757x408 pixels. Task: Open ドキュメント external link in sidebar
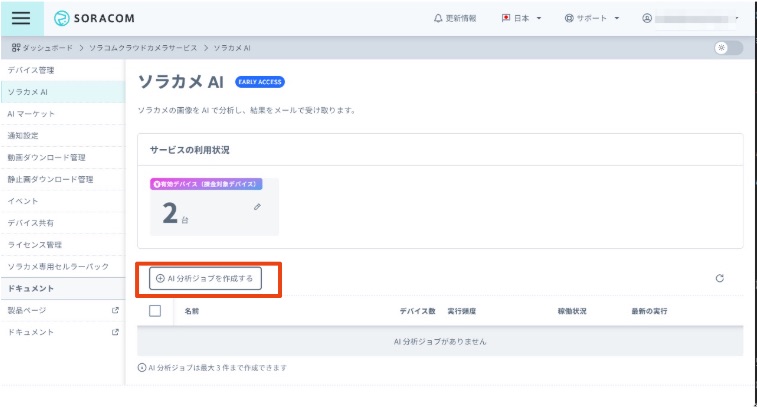[x=63, y=332]
